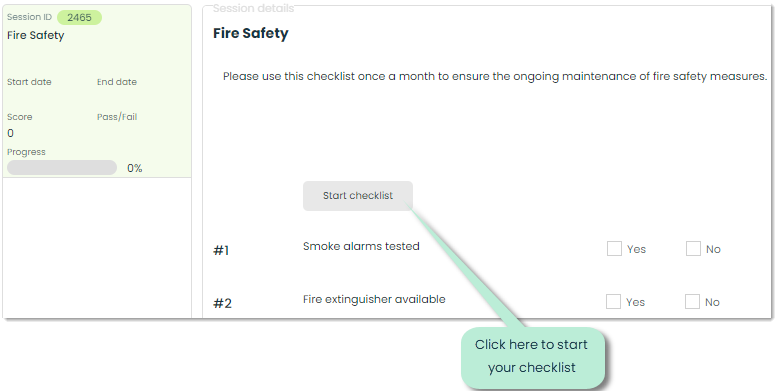The height and width of the screenshot is (391, 779).
Task: Check No for Smoke alarms tested
Action: 693,248
